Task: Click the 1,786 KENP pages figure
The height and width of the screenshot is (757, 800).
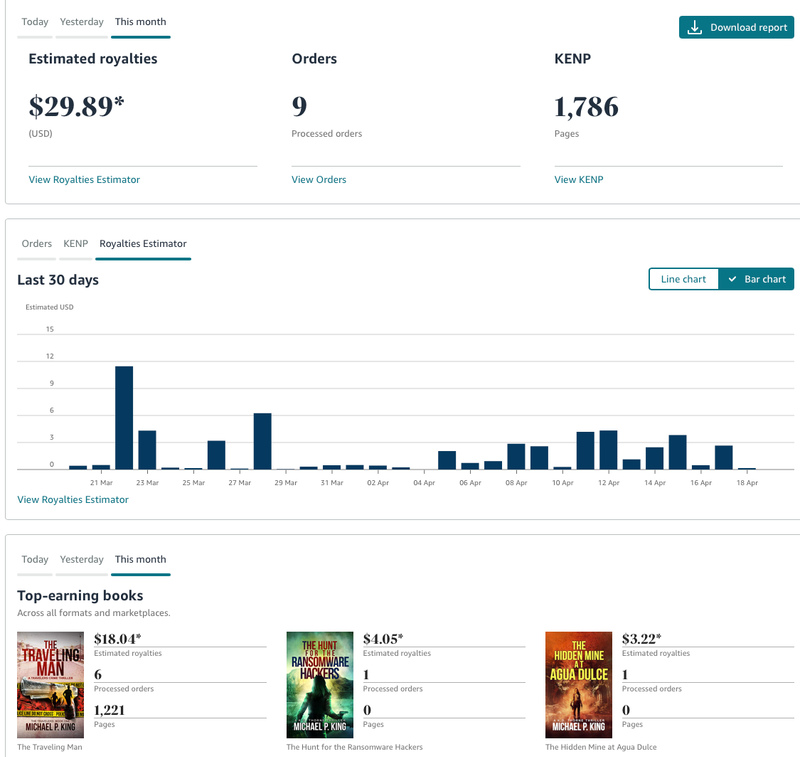Action: [586, 107]
